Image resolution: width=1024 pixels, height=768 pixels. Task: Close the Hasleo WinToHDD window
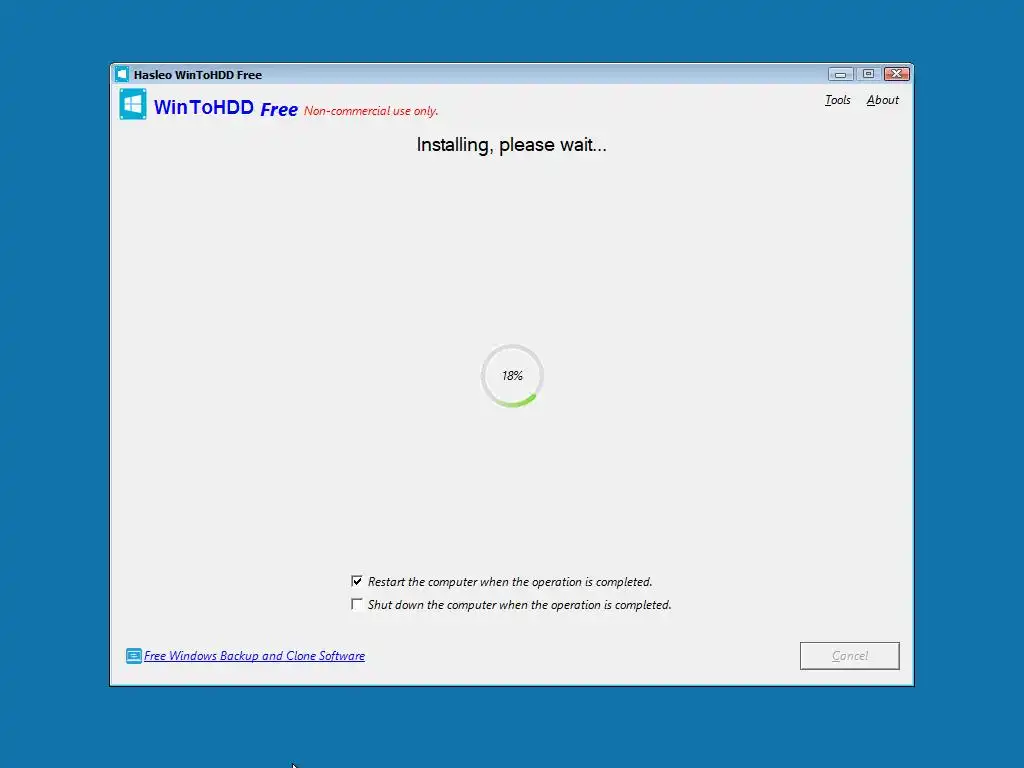point(897,74)
